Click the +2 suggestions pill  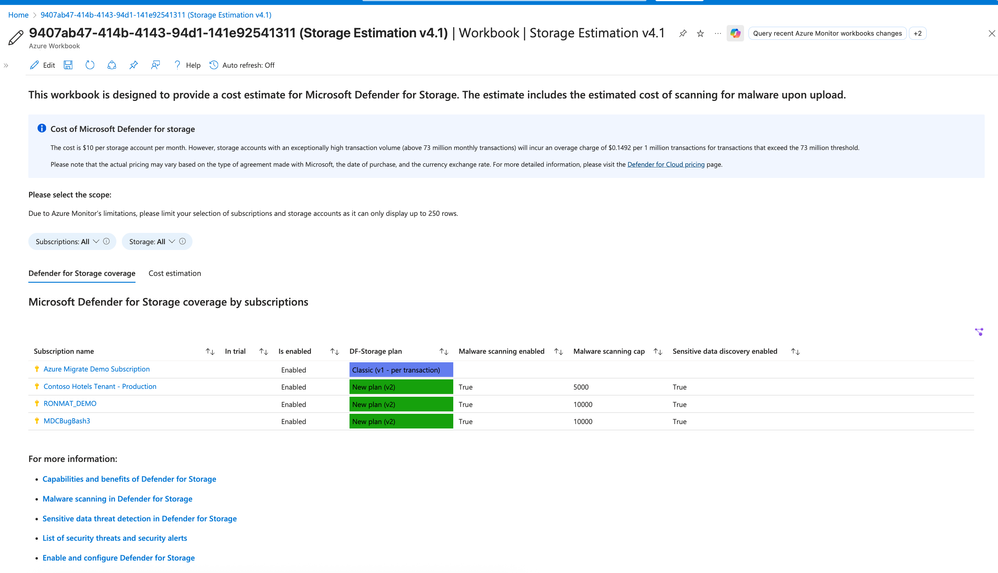point(917,34)
